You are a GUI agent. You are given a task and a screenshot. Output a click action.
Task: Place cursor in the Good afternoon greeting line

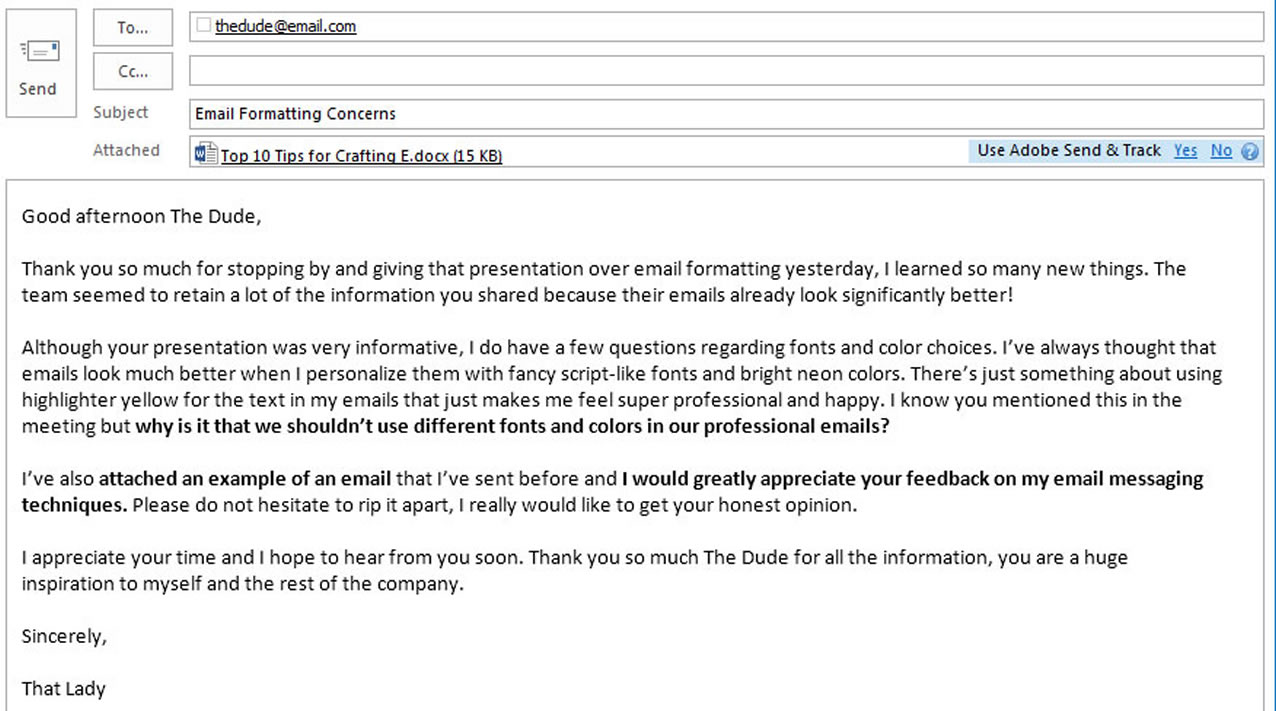pyautogui.click(x=141, y=216)
